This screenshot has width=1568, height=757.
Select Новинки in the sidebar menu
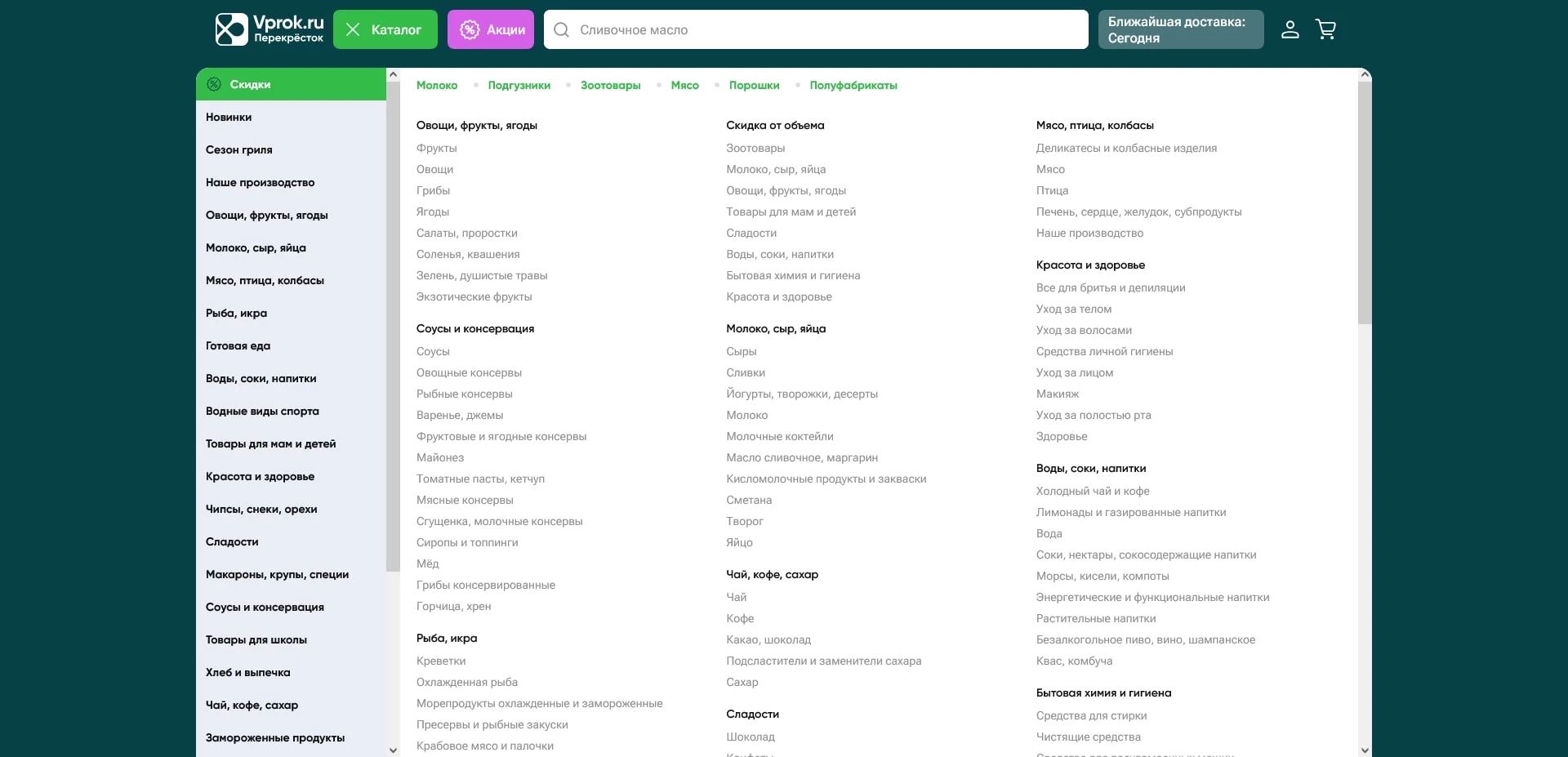229,118
